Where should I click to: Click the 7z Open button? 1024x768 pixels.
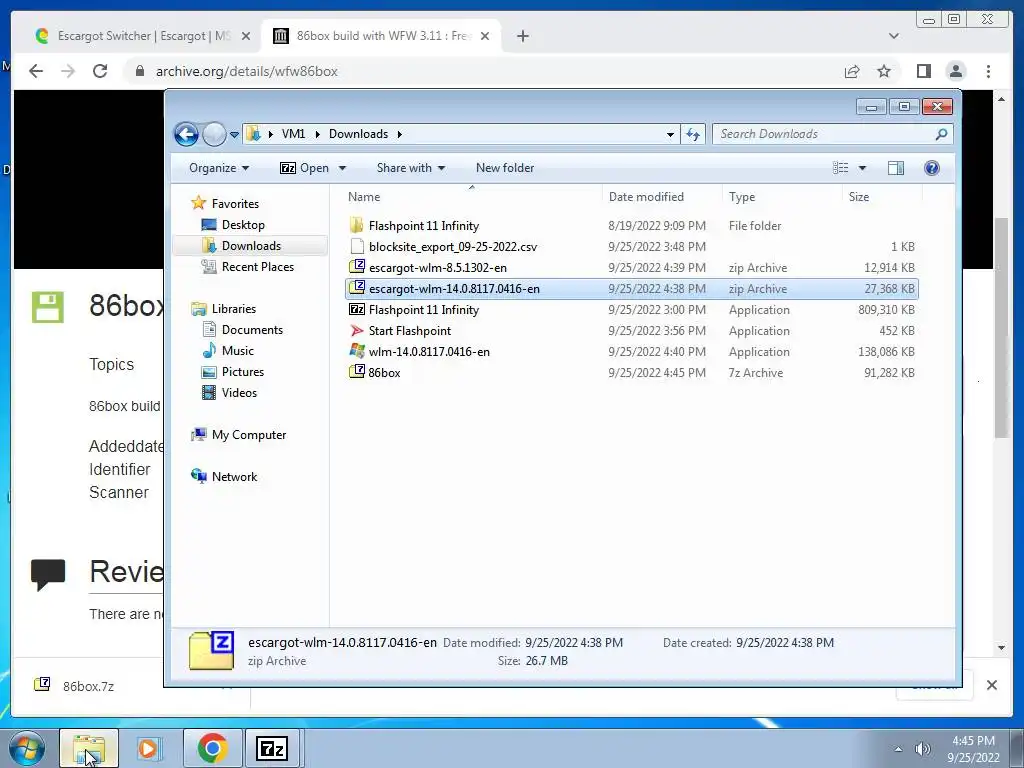(304, 168)
